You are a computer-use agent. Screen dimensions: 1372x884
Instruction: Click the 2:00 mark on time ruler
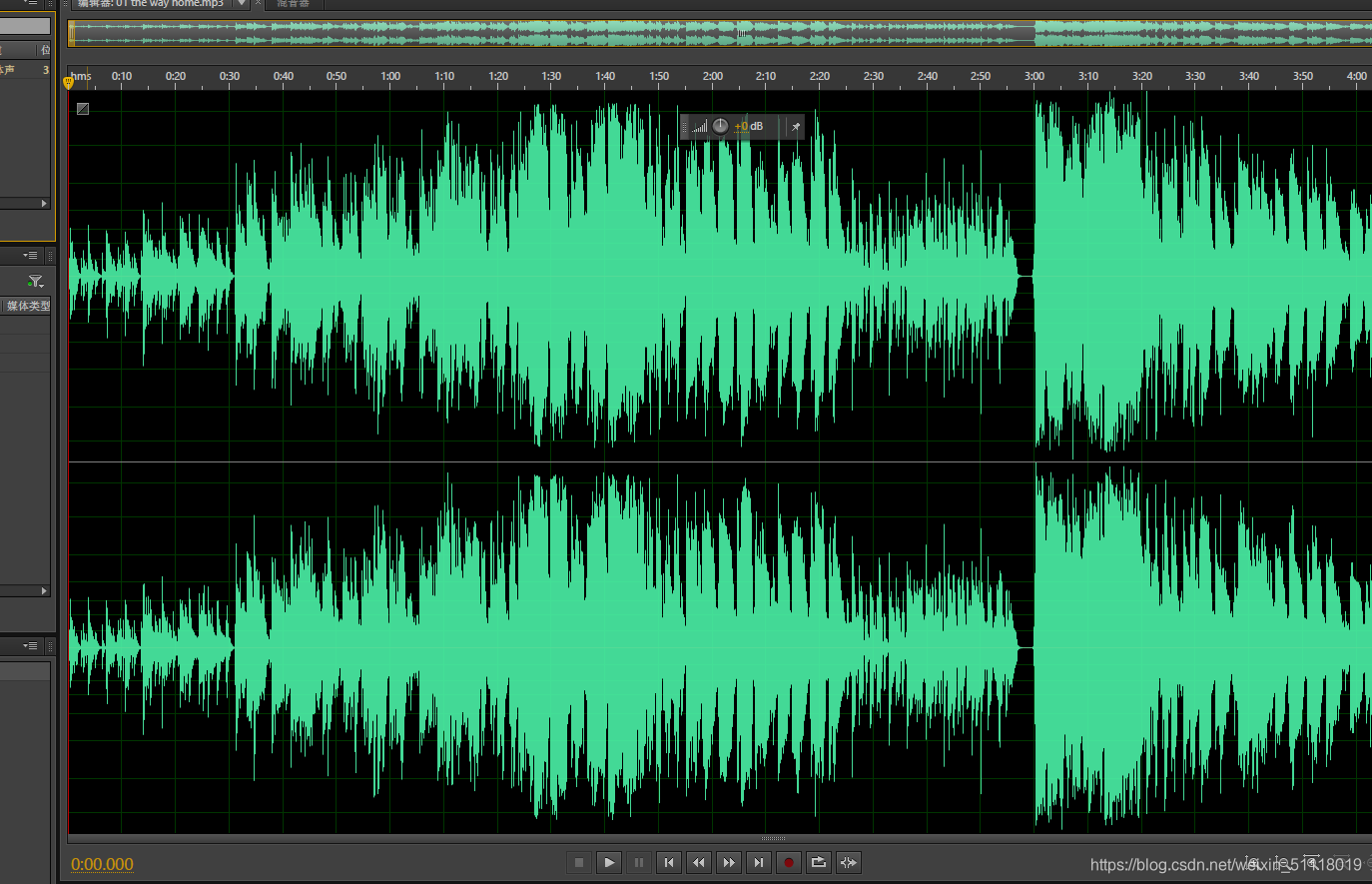[x=713, y=76]
